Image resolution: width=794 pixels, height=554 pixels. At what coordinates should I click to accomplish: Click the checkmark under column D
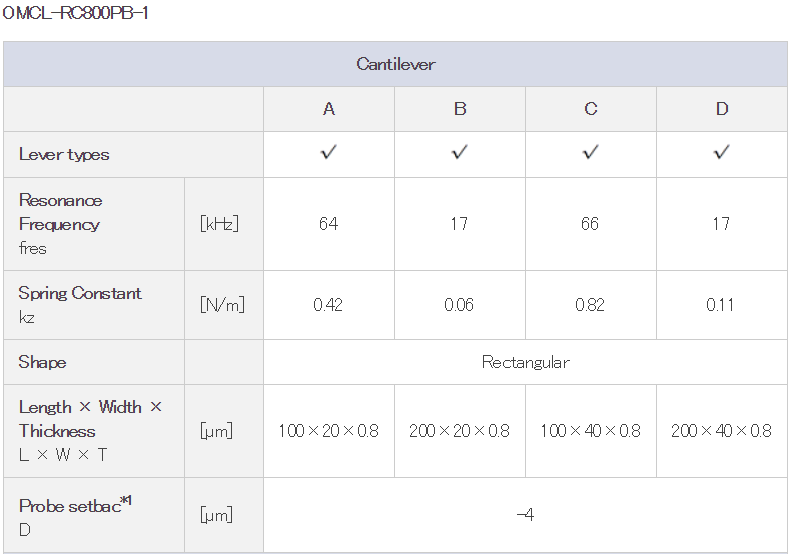coord(722,152)
